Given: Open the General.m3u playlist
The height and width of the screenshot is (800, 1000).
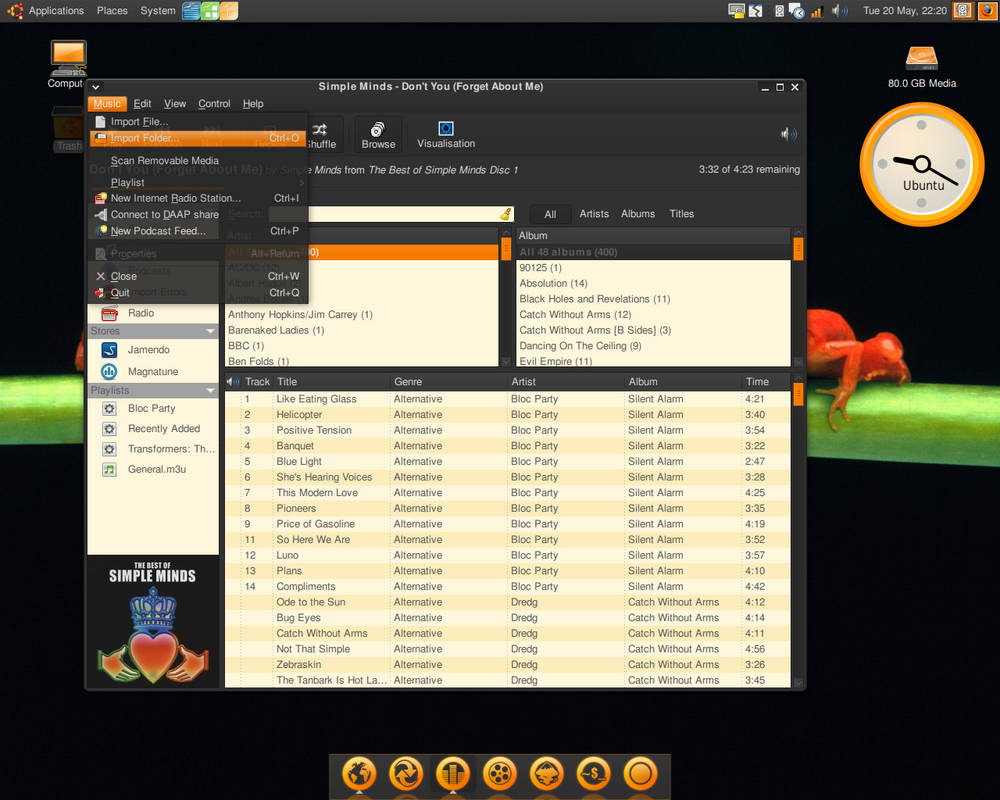Looking at the screenshot, I should 156,470.
